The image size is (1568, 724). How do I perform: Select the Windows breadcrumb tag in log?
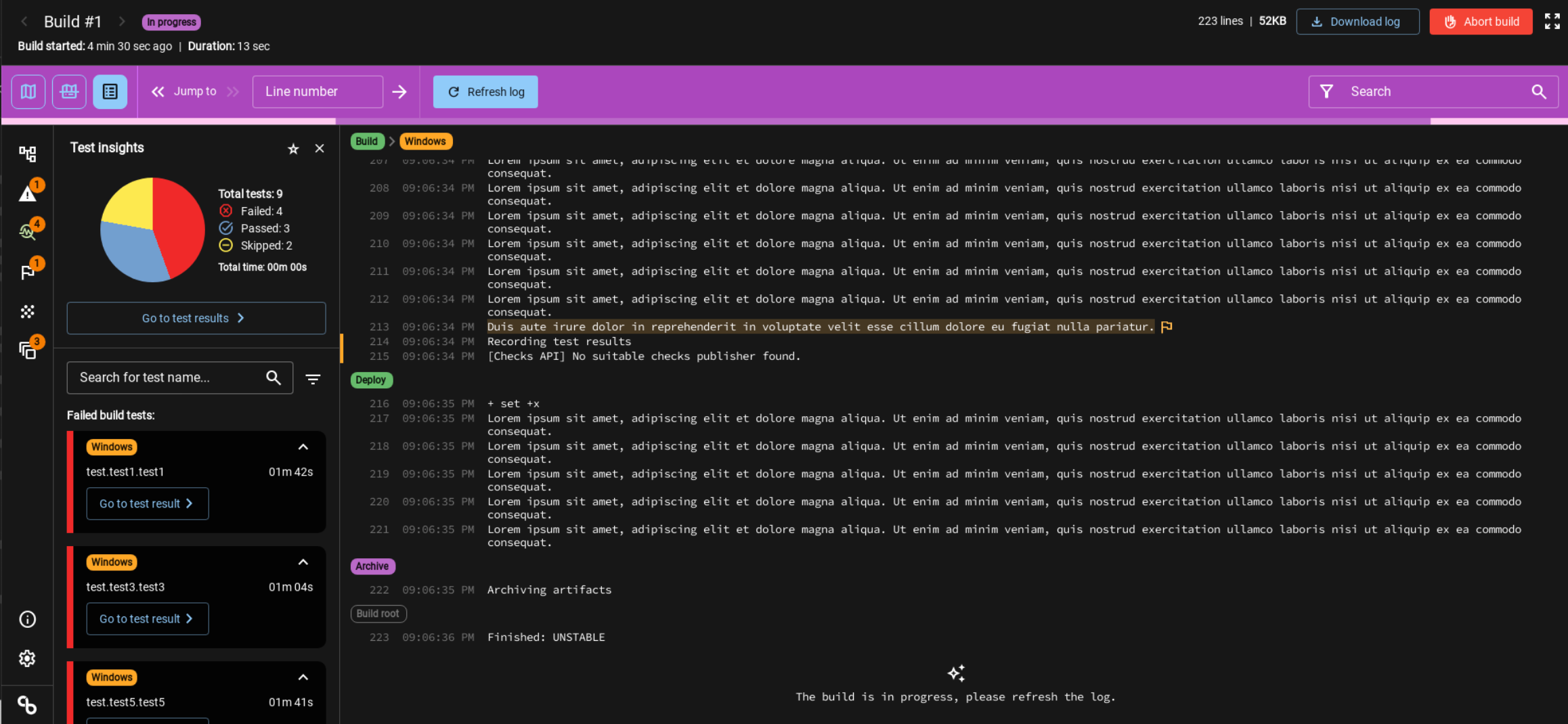426,141
